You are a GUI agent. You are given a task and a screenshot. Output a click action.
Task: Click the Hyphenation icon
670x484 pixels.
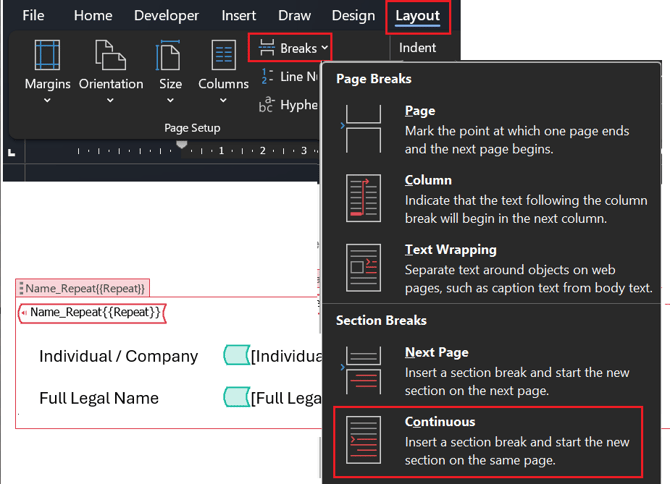pos(267,104)
